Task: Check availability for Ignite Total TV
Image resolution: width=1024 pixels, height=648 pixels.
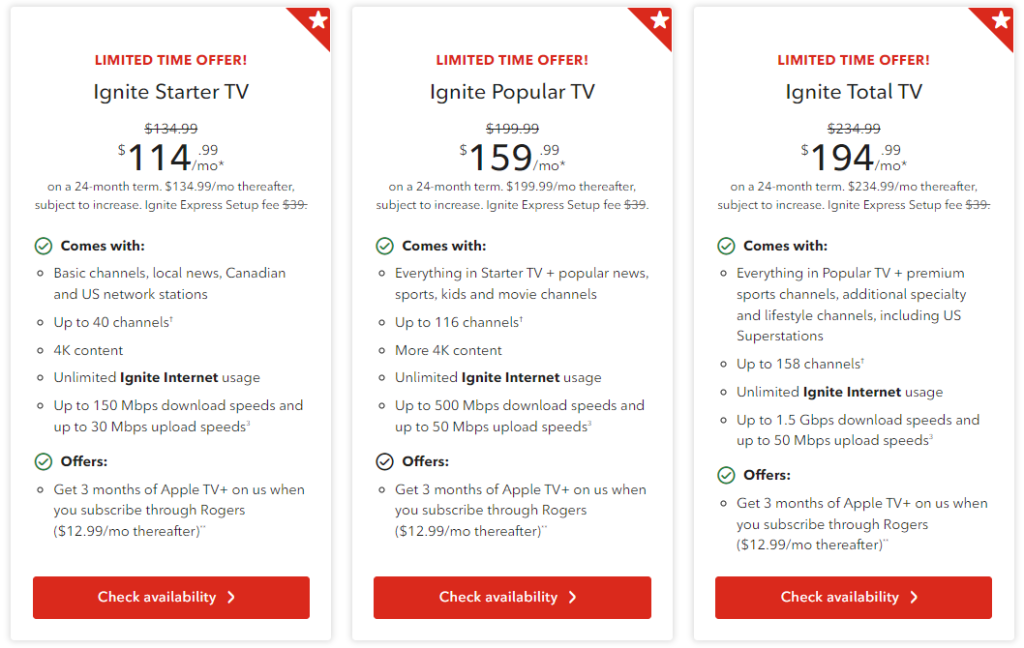Action: (x=853, y=597)
